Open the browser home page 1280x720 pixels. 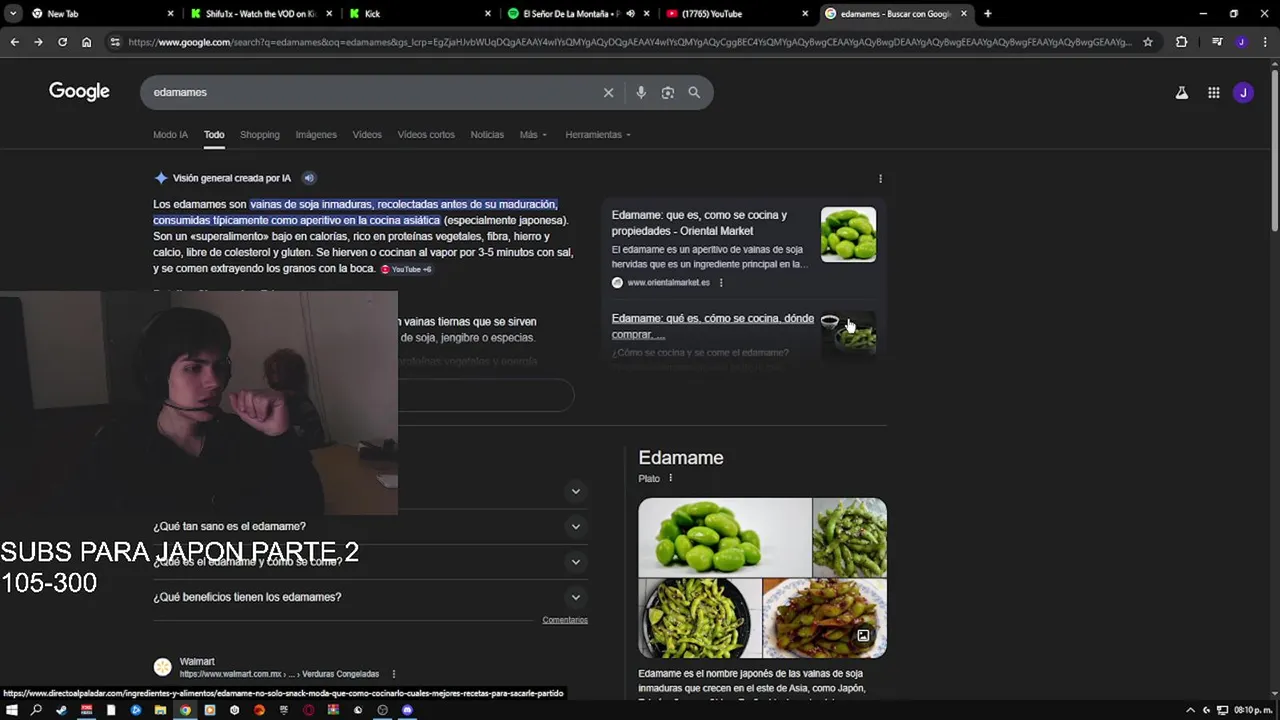click(86, 42)
